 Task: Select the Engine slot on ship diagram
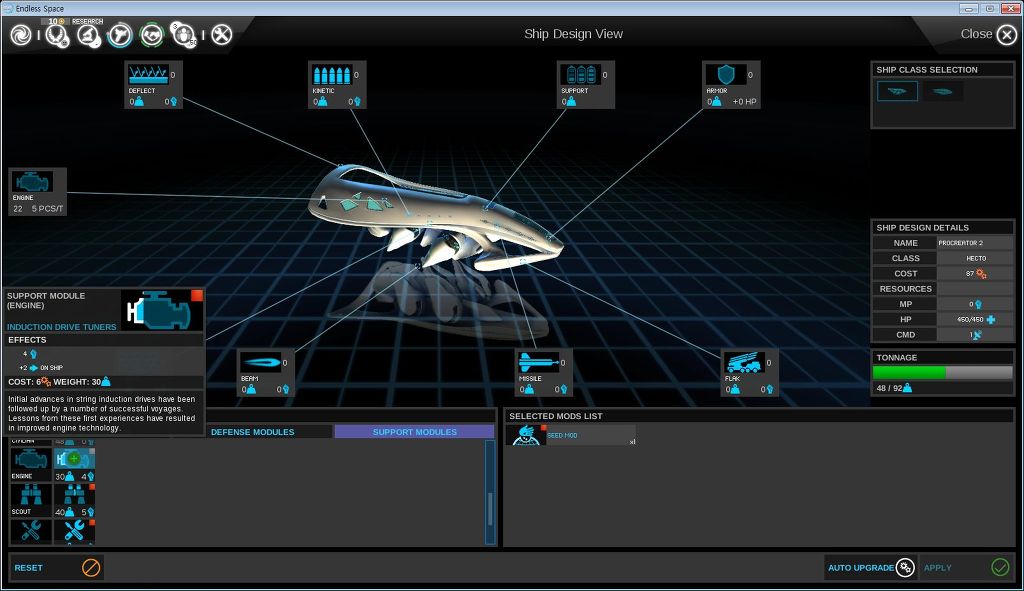(x=32, y=183)
